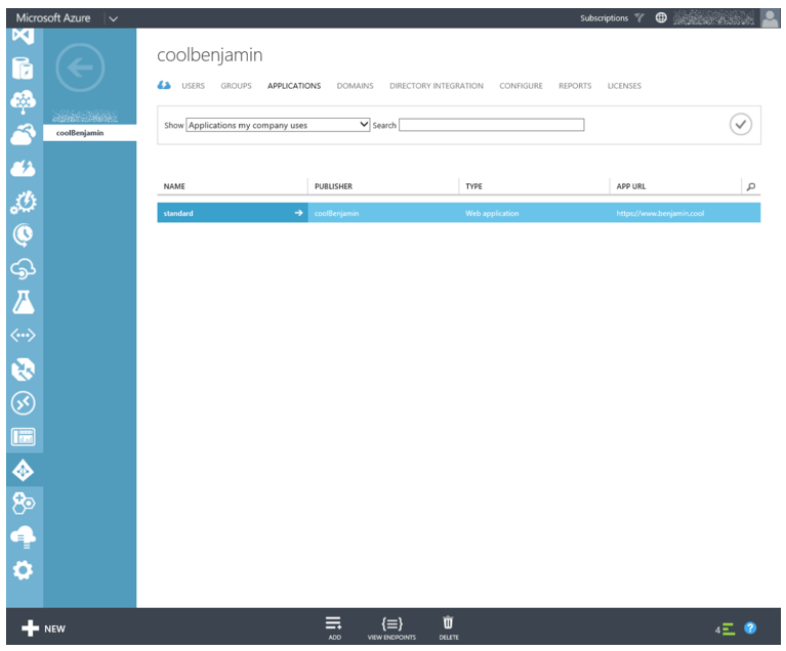Open SQL Databases sidebar icon
786x651 pixels.
(x=23, y=69)
